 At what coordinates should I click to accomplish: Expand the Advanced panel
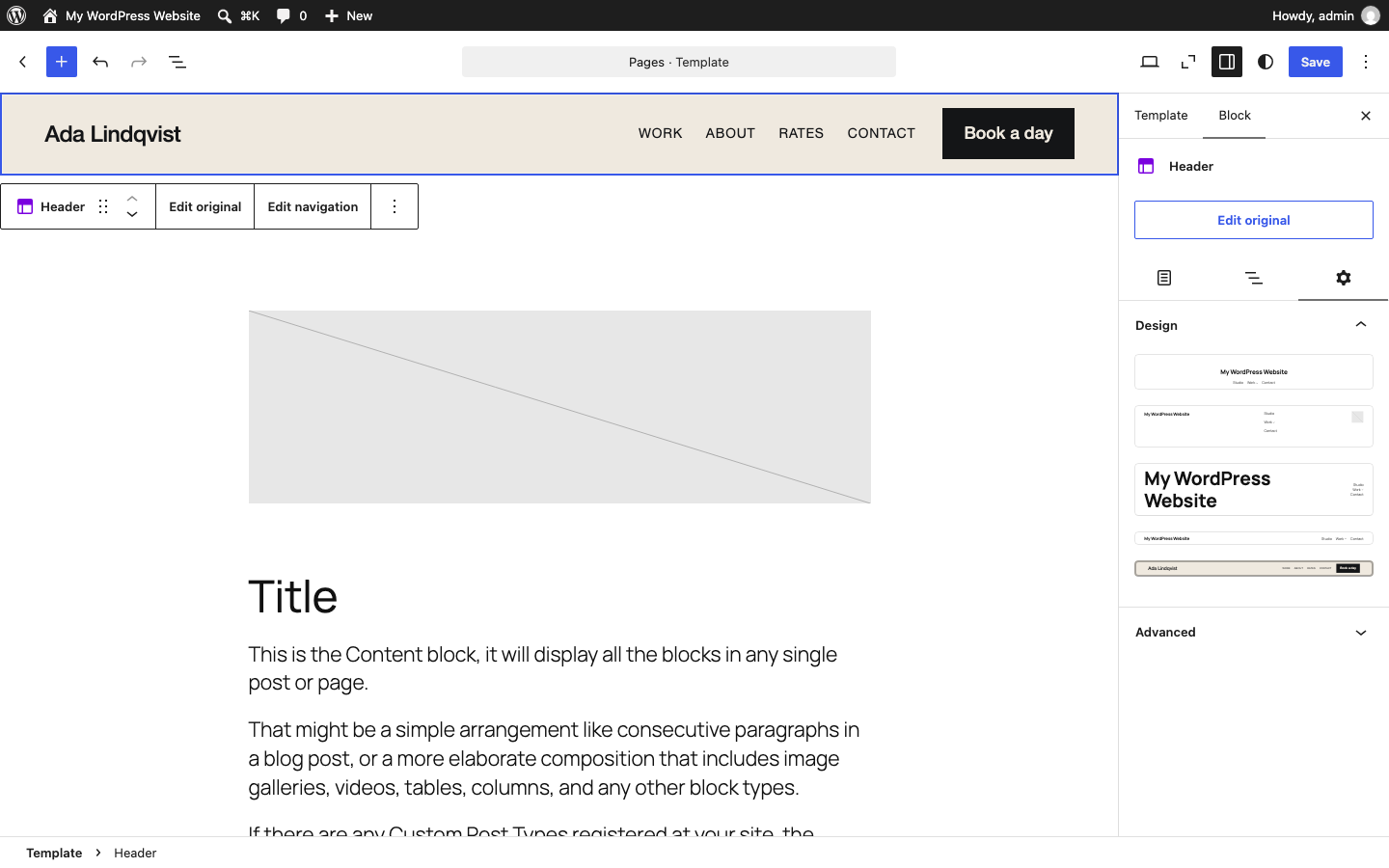point(1254,633)
